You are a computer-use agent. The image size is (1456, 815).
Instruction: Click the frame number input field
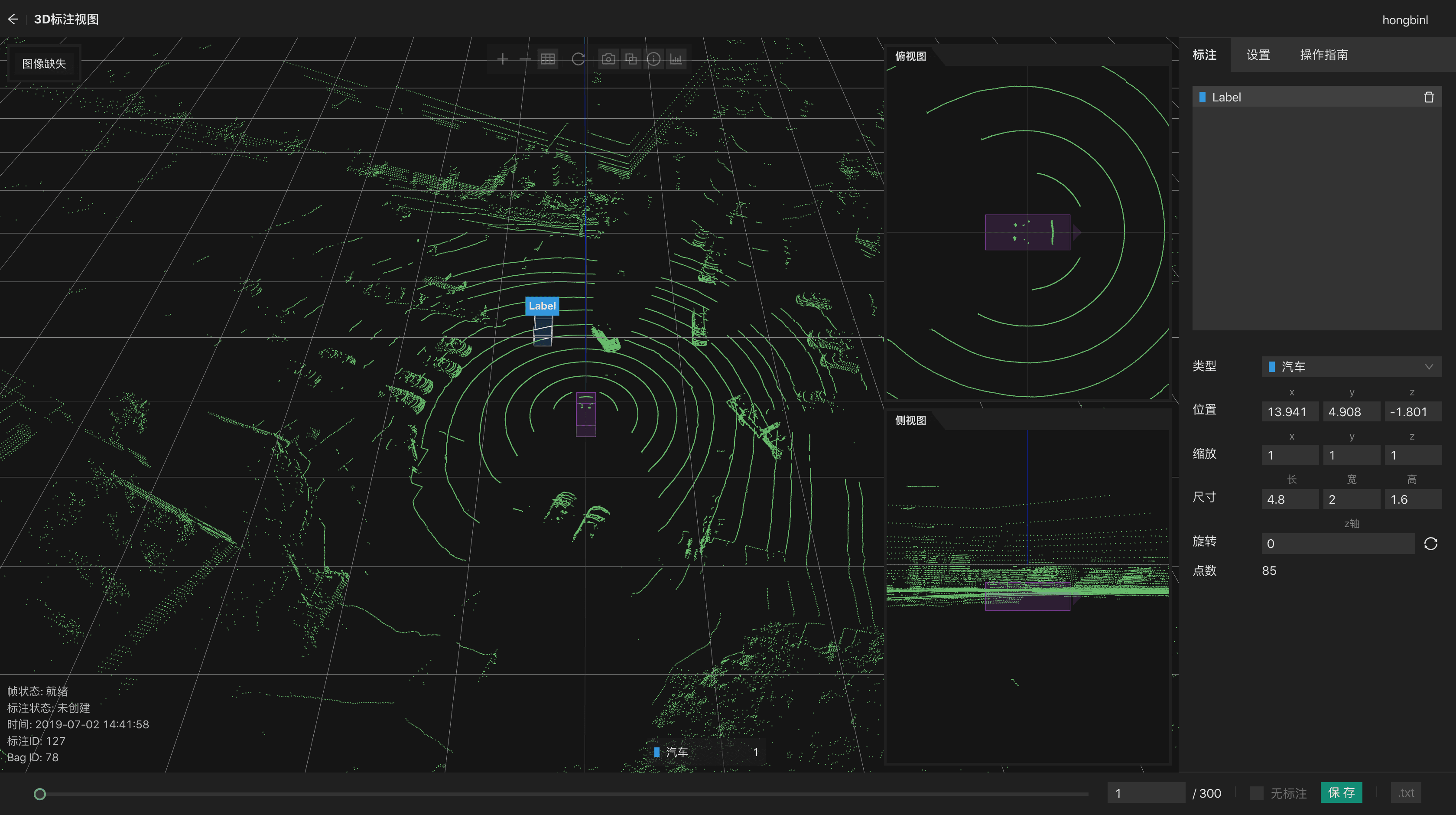pos(1146,793)
